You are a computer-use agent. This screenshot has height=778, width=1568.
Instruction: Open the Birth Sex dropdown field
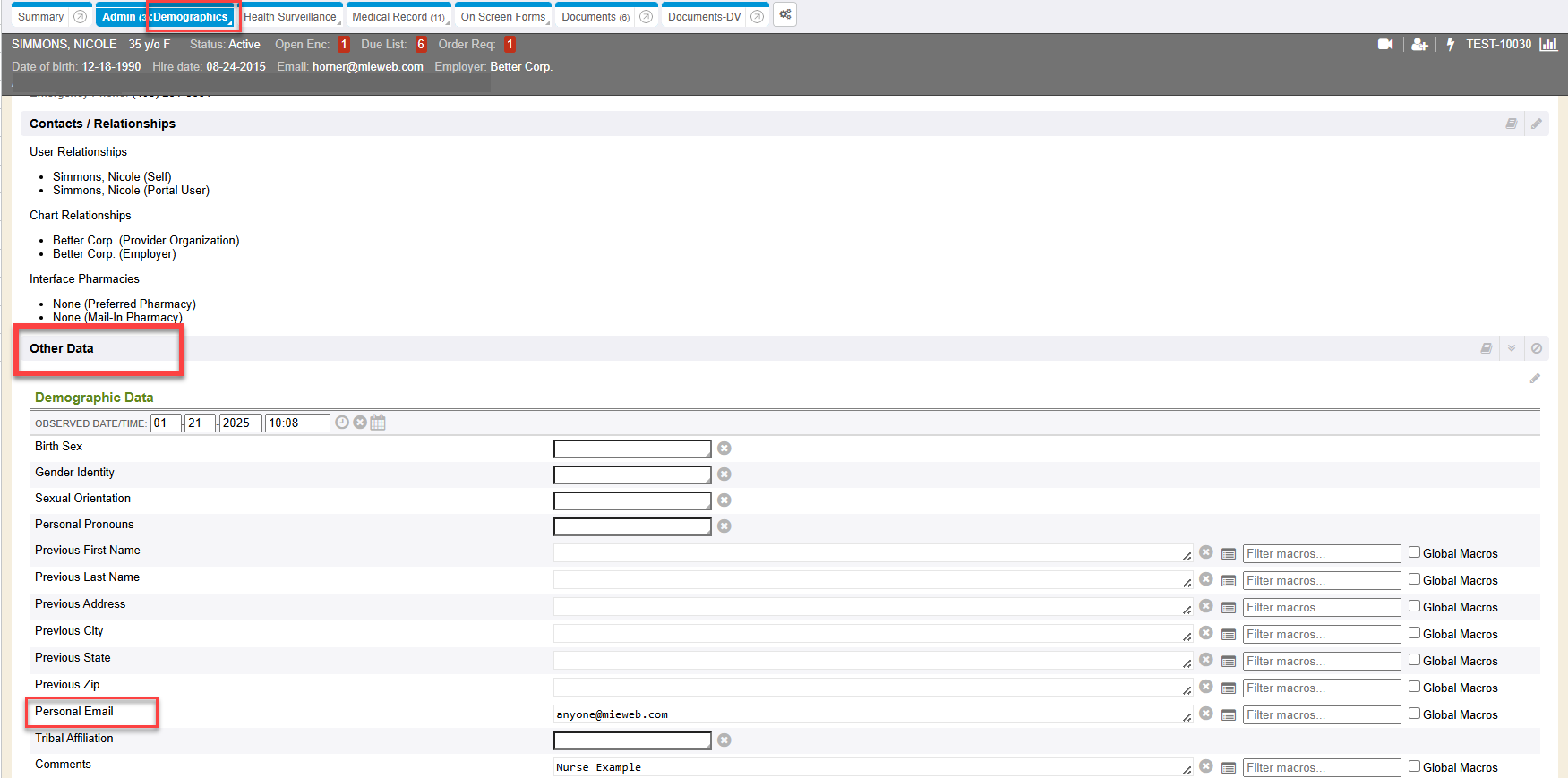click(632, 449)
